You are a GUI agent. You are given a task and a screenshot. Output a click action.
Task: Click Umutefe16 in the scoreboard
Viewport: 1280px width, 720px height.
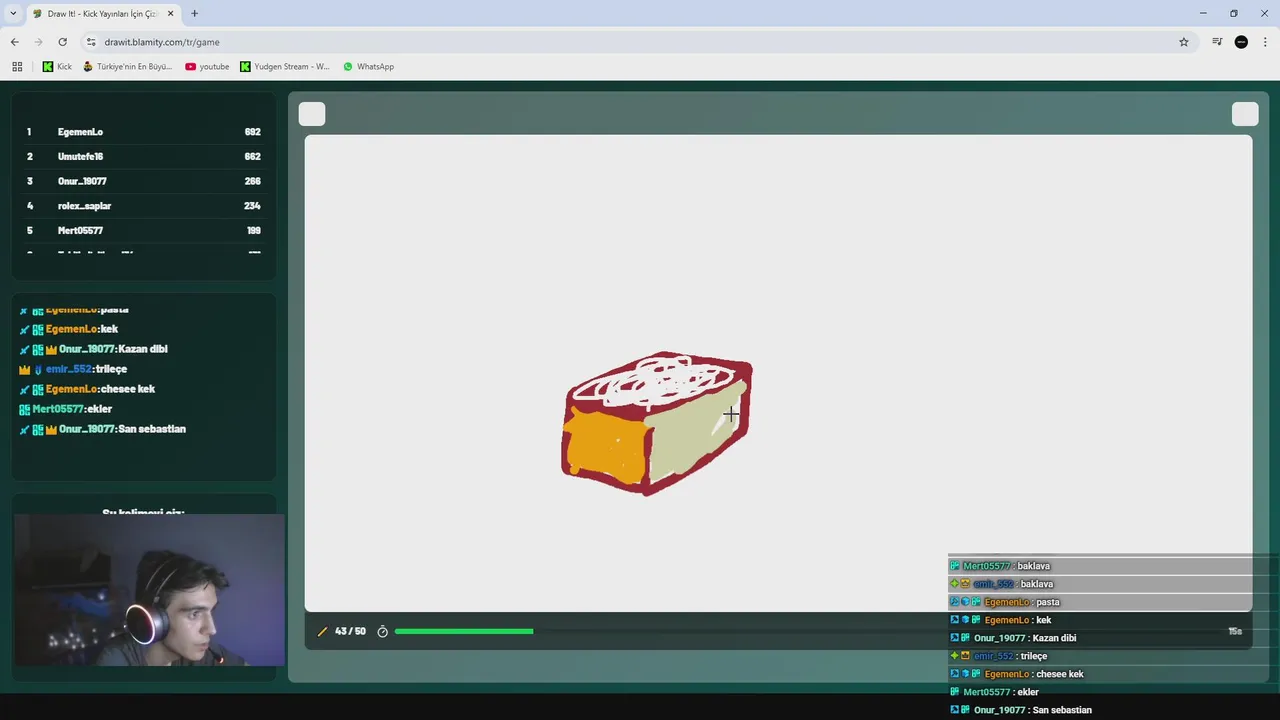80,157
